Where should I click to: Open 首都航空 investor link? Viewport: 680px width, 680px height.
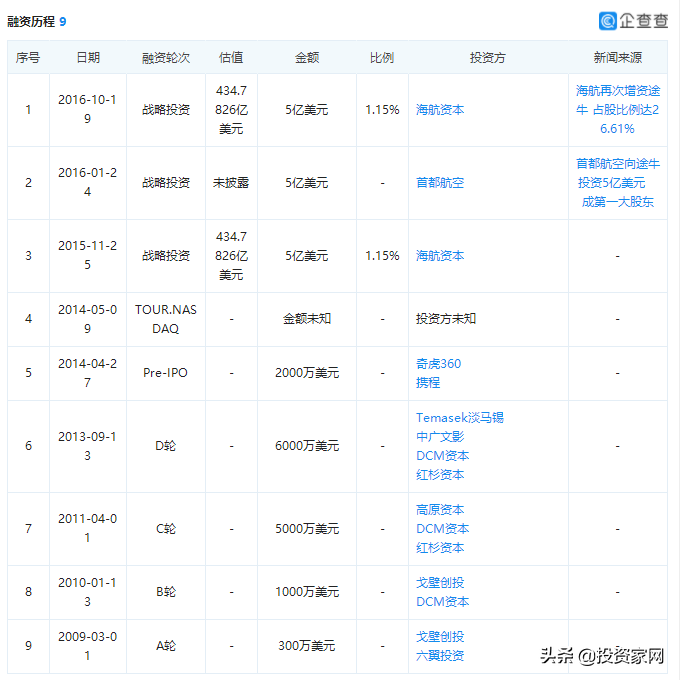pyautogui.click(x=440, y=183)
